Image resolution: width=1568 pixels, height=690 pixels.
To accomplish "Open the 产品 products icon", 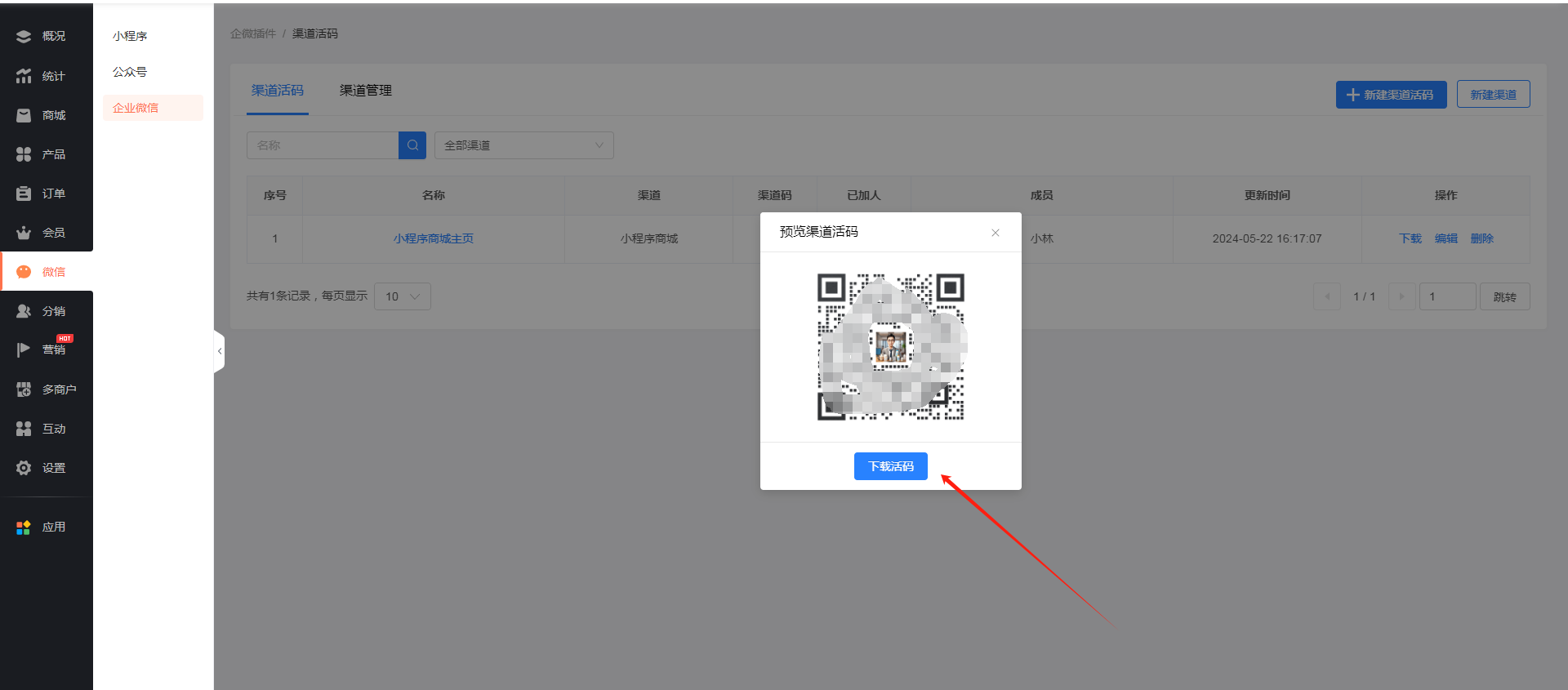I will (x=24, y=154).
